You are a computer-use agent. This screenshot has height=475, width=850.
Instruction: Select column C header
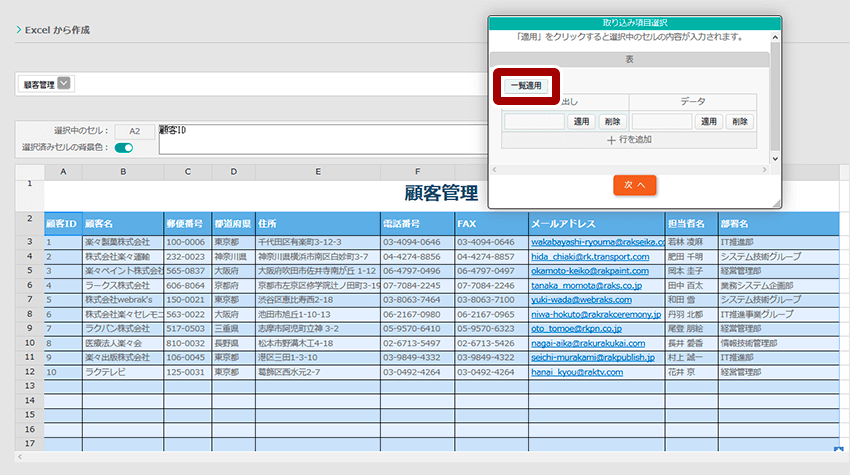point(188,172)
